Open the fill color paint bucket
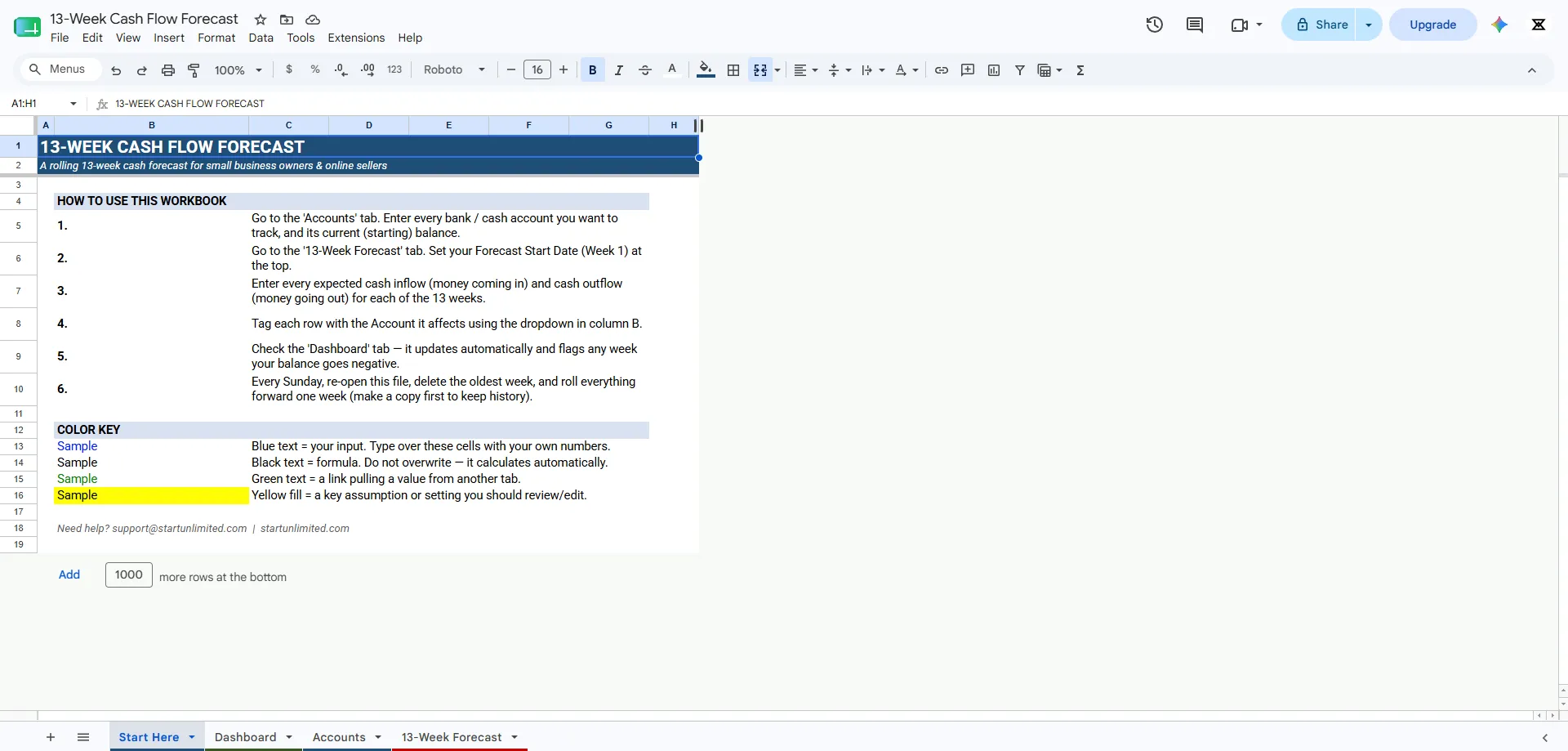 pyautogui.click(x=706, y=70)
